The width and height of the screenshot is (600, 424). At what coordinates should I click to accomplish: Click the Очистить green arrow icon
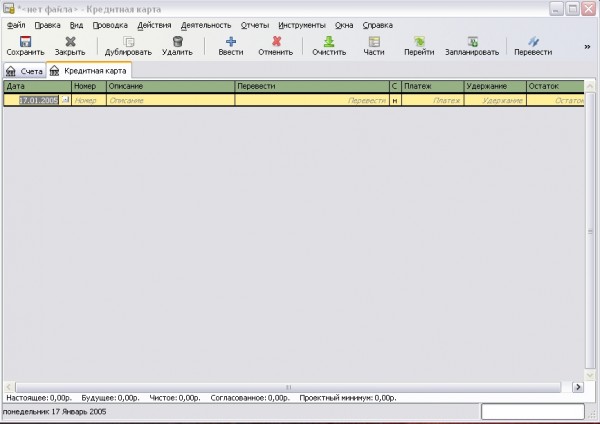click(329, 41)
